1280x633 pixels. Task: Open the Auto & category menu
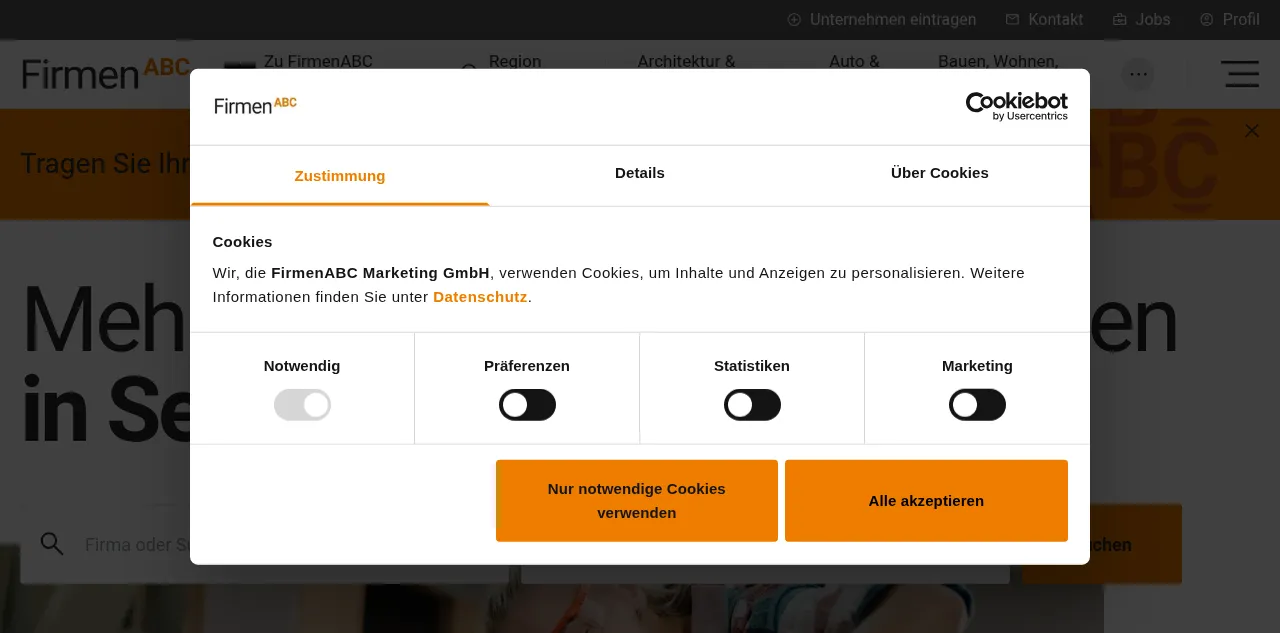tap(854, 62)
